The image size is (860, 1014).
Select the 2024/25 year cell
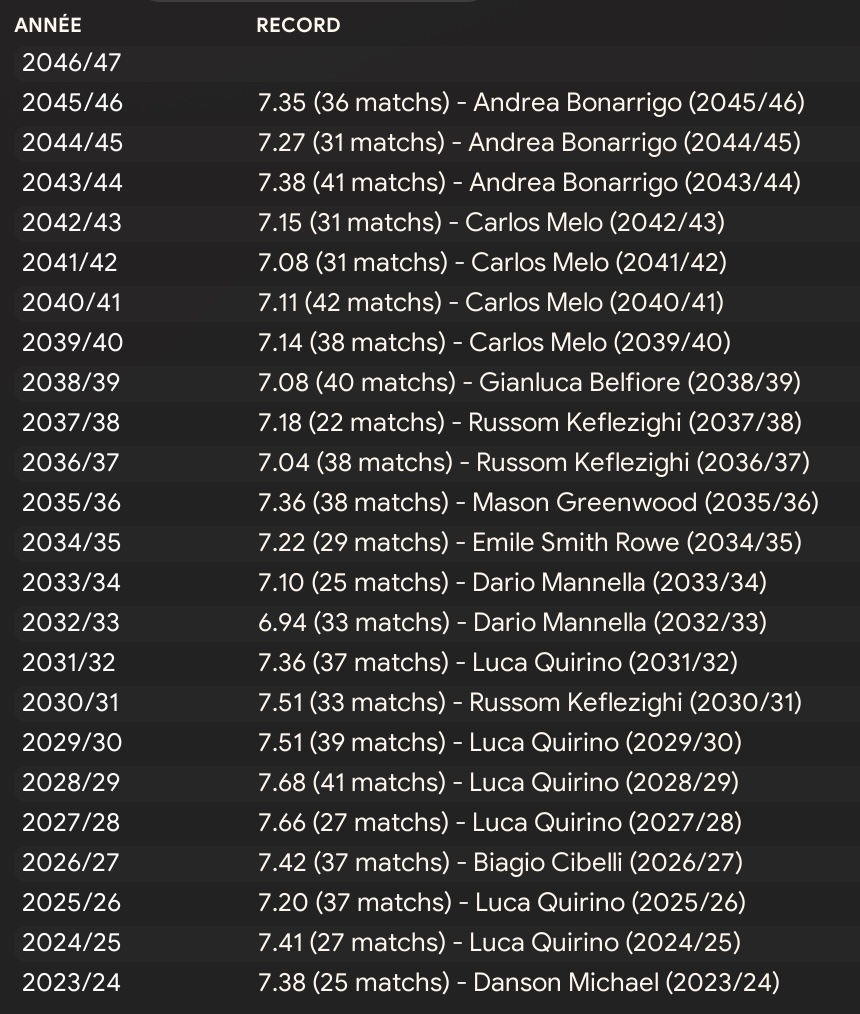(71, 943)
